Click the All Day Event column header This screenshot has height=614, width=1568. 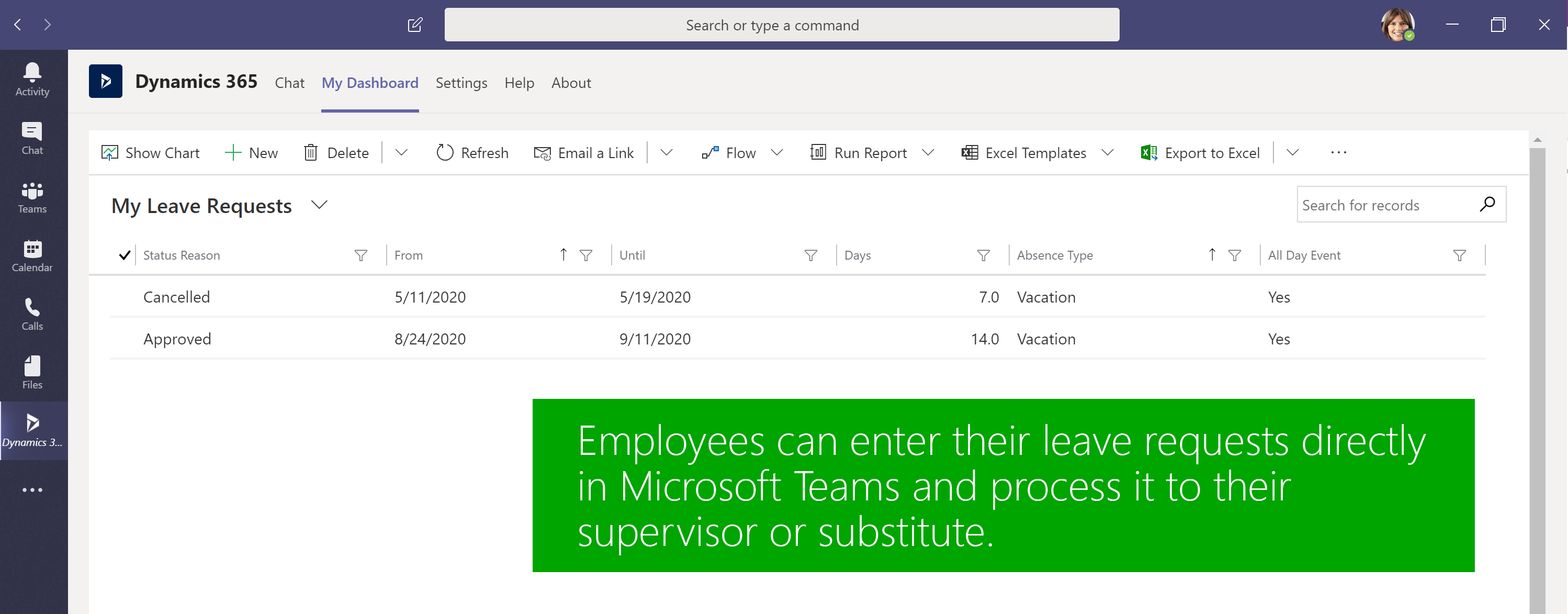(x=1304, y=255)
